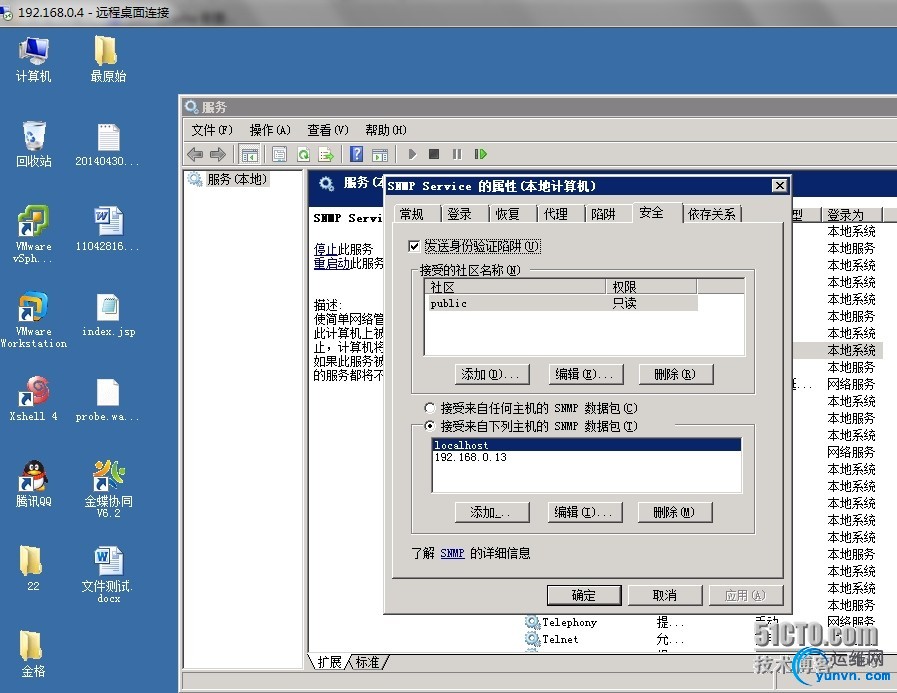Toggle the show/hide console tree icon

249,154
